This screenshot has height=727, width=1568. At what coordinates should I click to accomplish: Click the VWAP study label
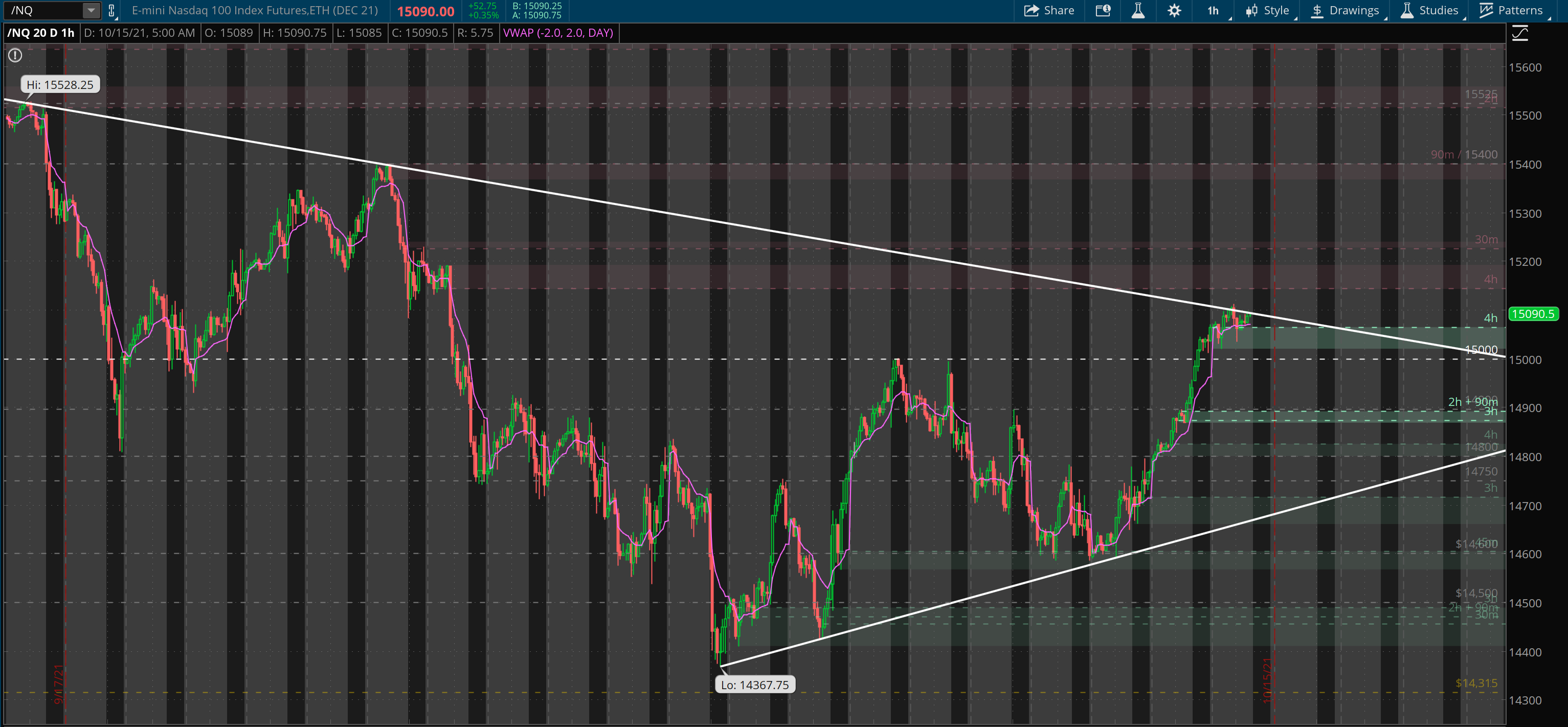point(558,33)
